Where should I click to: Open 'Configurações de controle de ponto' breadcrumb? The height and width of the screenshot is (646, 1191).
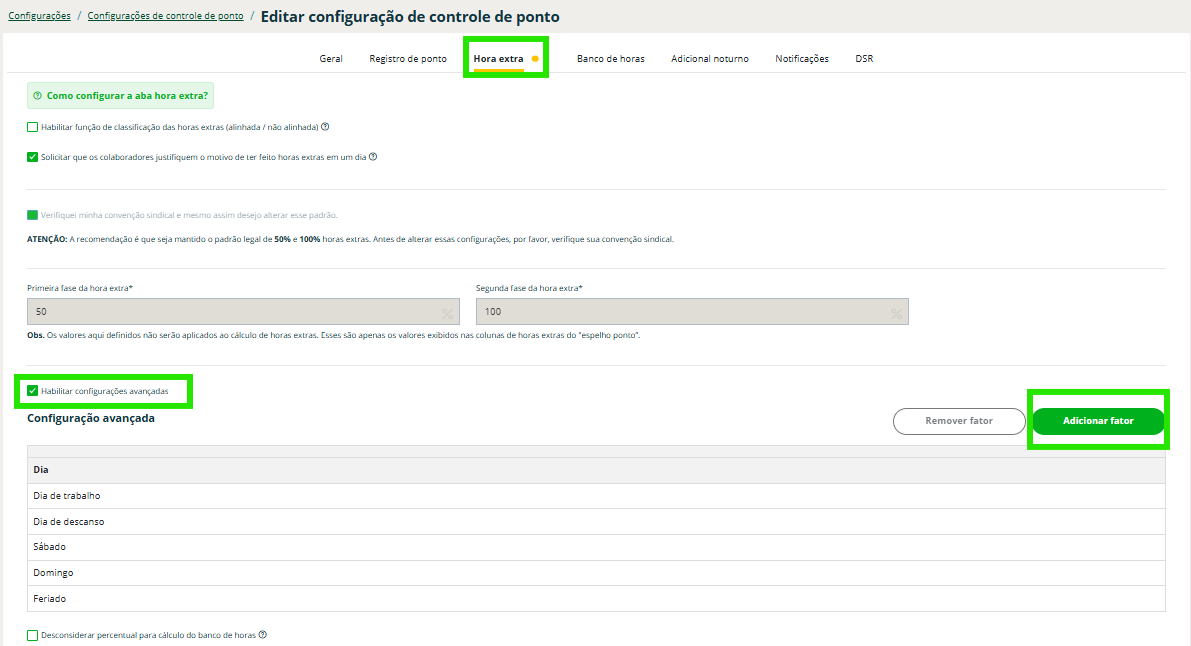coord(165,16)
